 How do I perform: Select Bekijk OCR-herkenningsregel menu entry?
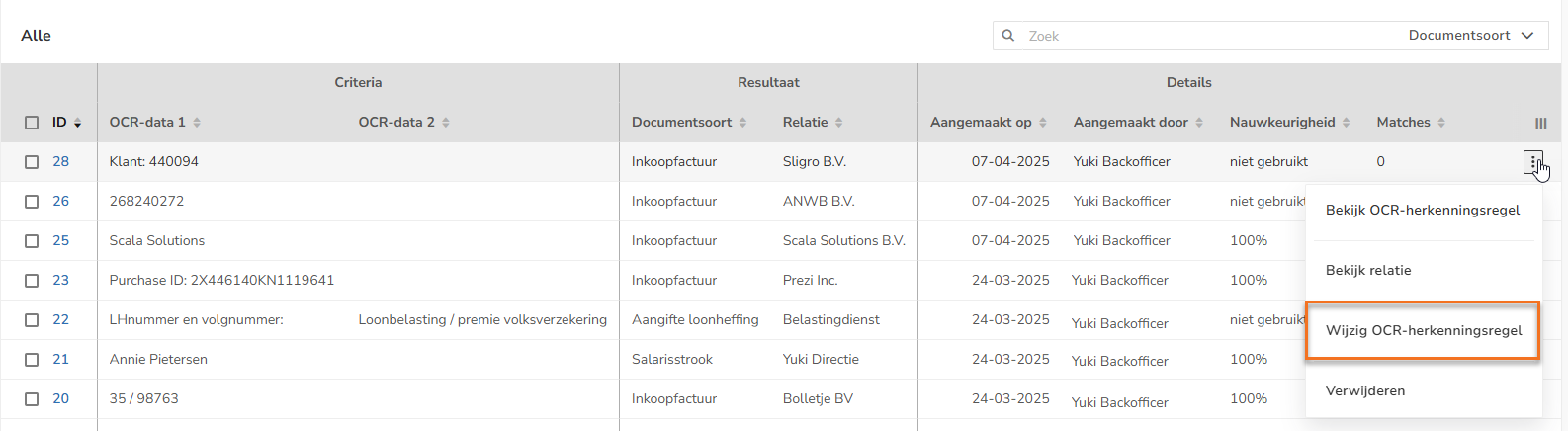(x=1422, y=211)
